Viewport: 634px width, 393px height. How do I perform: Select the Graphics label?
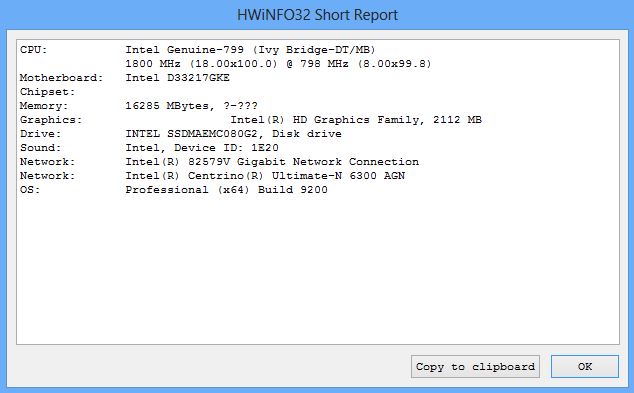pos(51,120)
